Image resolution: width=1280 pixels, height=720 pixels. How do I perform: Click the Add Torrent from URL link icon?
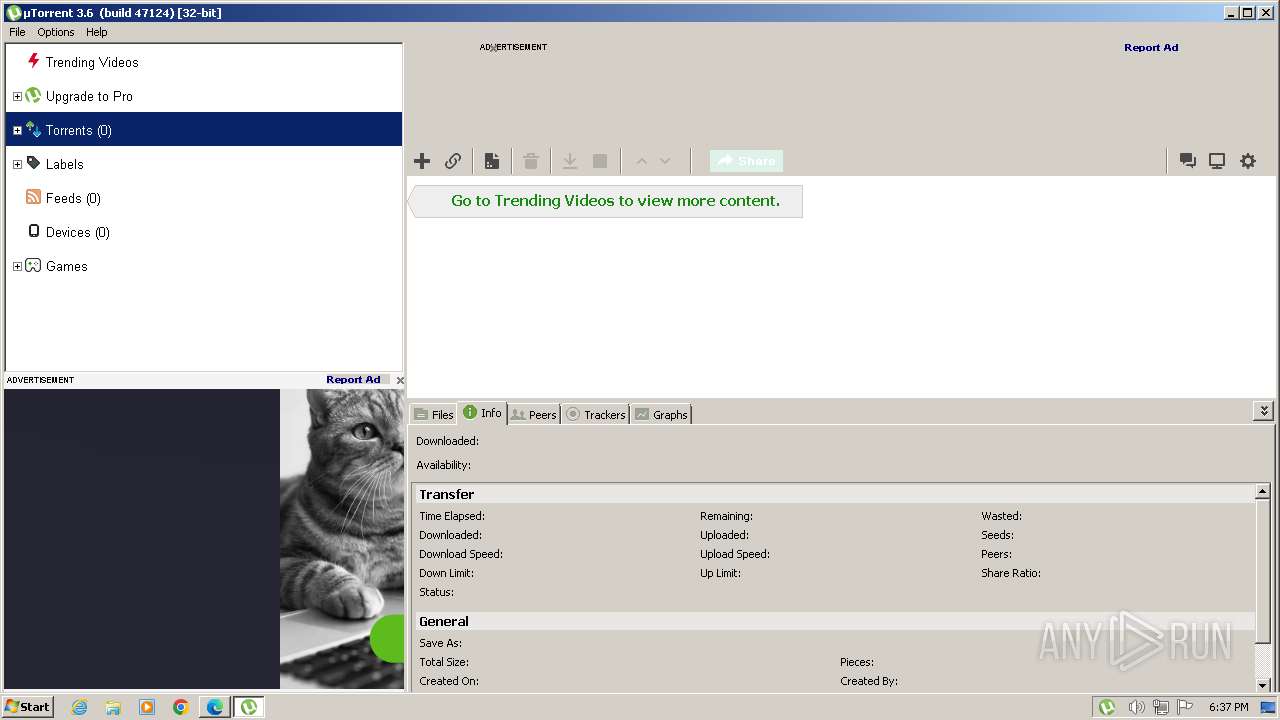click(453, 161)
